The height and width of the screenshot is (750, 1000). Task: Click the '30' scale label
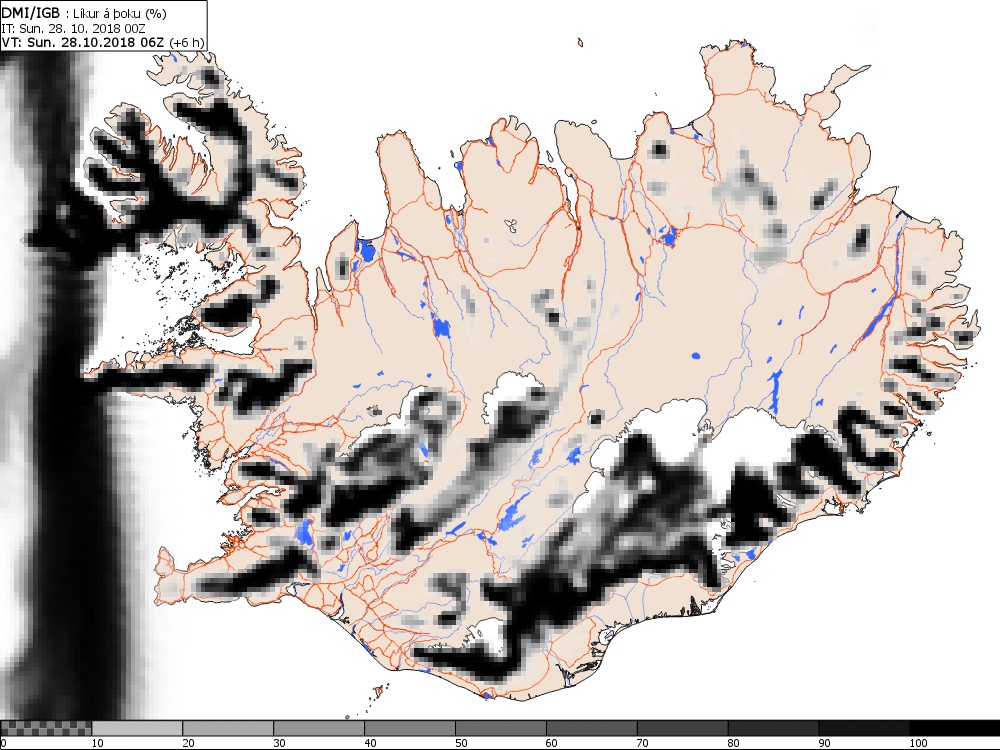point(279,744)
